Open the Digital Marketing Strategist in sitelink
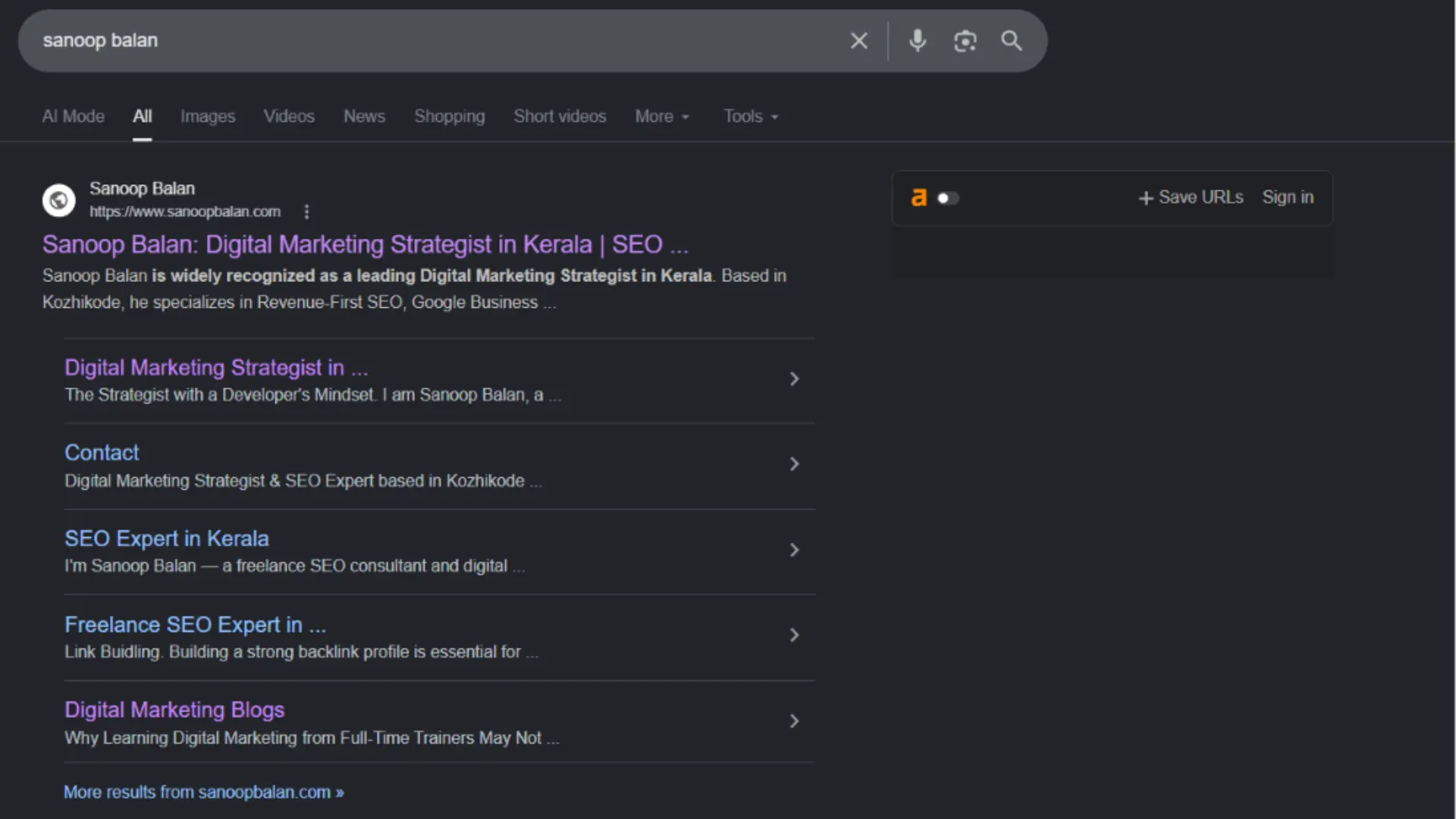Screen dimensions: 1456x819 [x=216, y=368]
